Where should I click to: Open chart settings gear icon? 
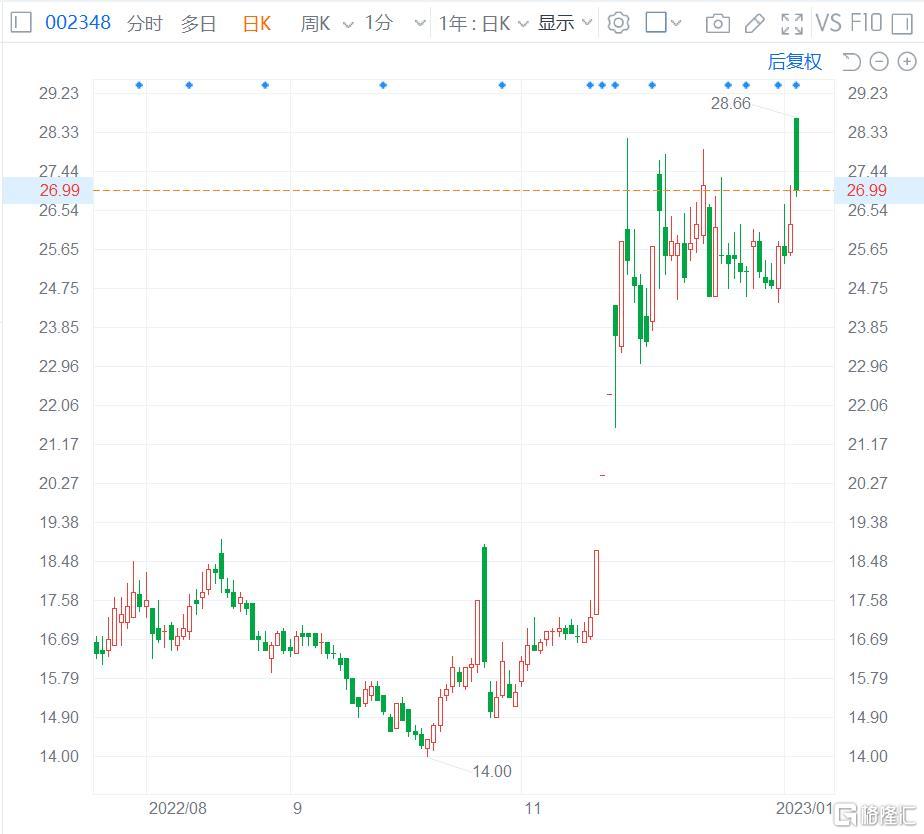pos(618,23)
